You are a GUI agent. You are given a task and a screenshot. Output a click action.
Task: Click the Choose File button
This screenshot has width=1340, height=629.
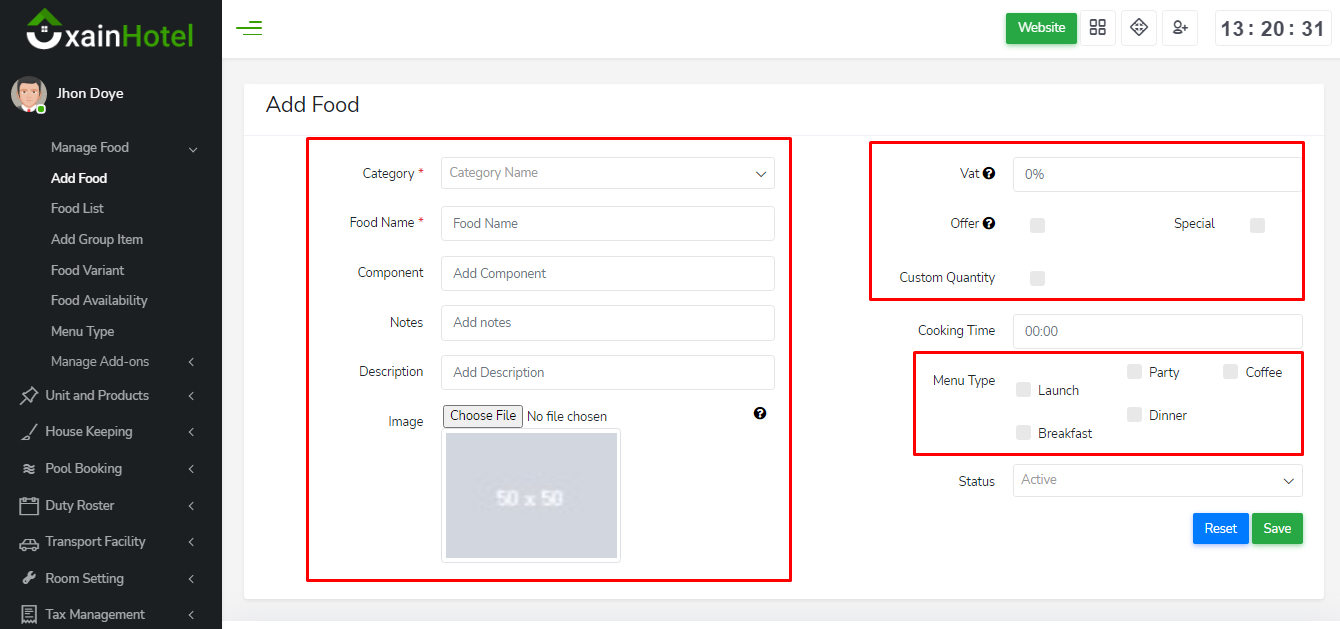click(483, 416)
